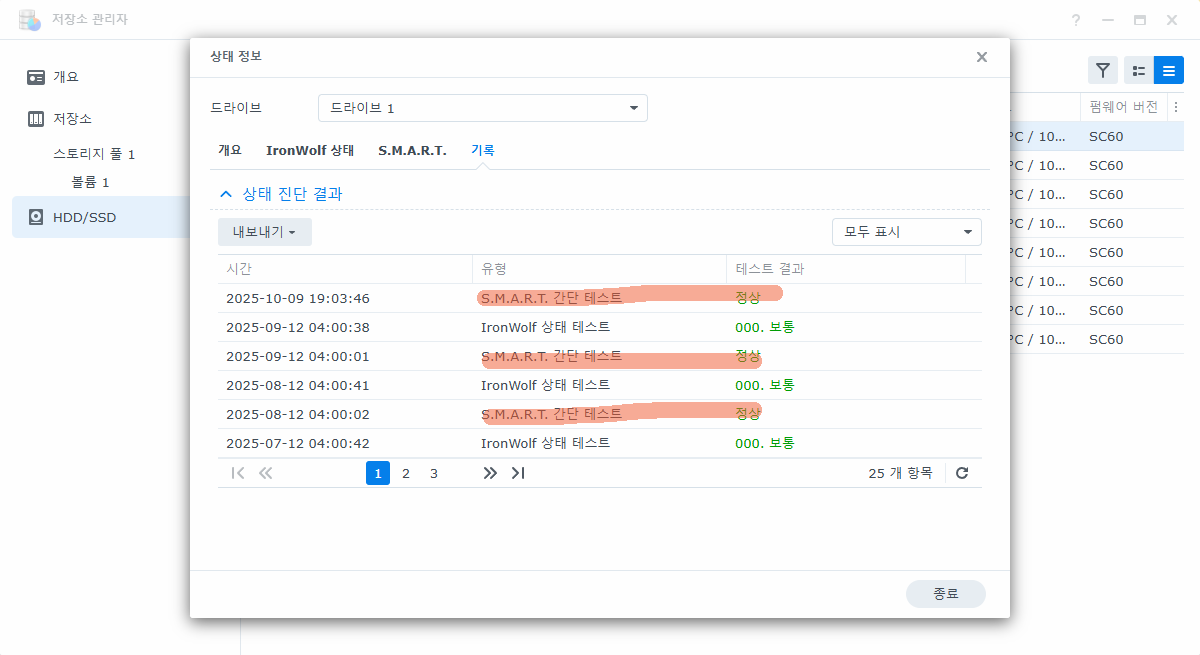Go to page 2 of the records

406,473
